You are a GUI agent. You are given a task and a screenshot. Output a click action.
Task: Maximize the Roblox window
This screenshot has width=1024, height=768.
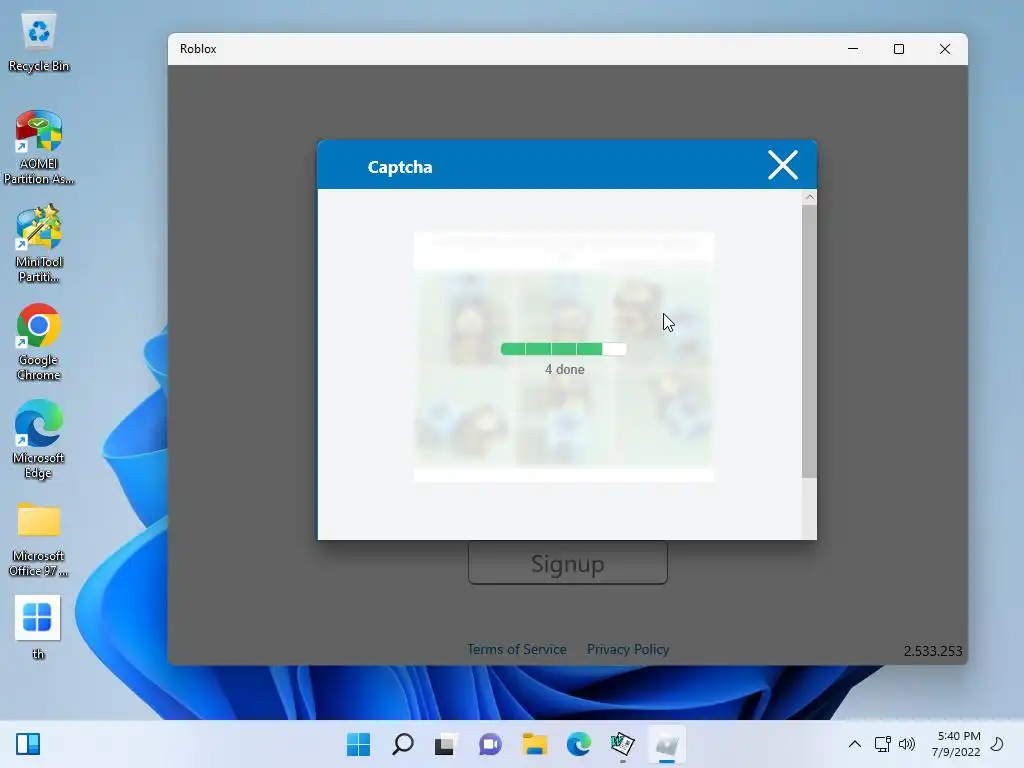(x=899, y=49)
